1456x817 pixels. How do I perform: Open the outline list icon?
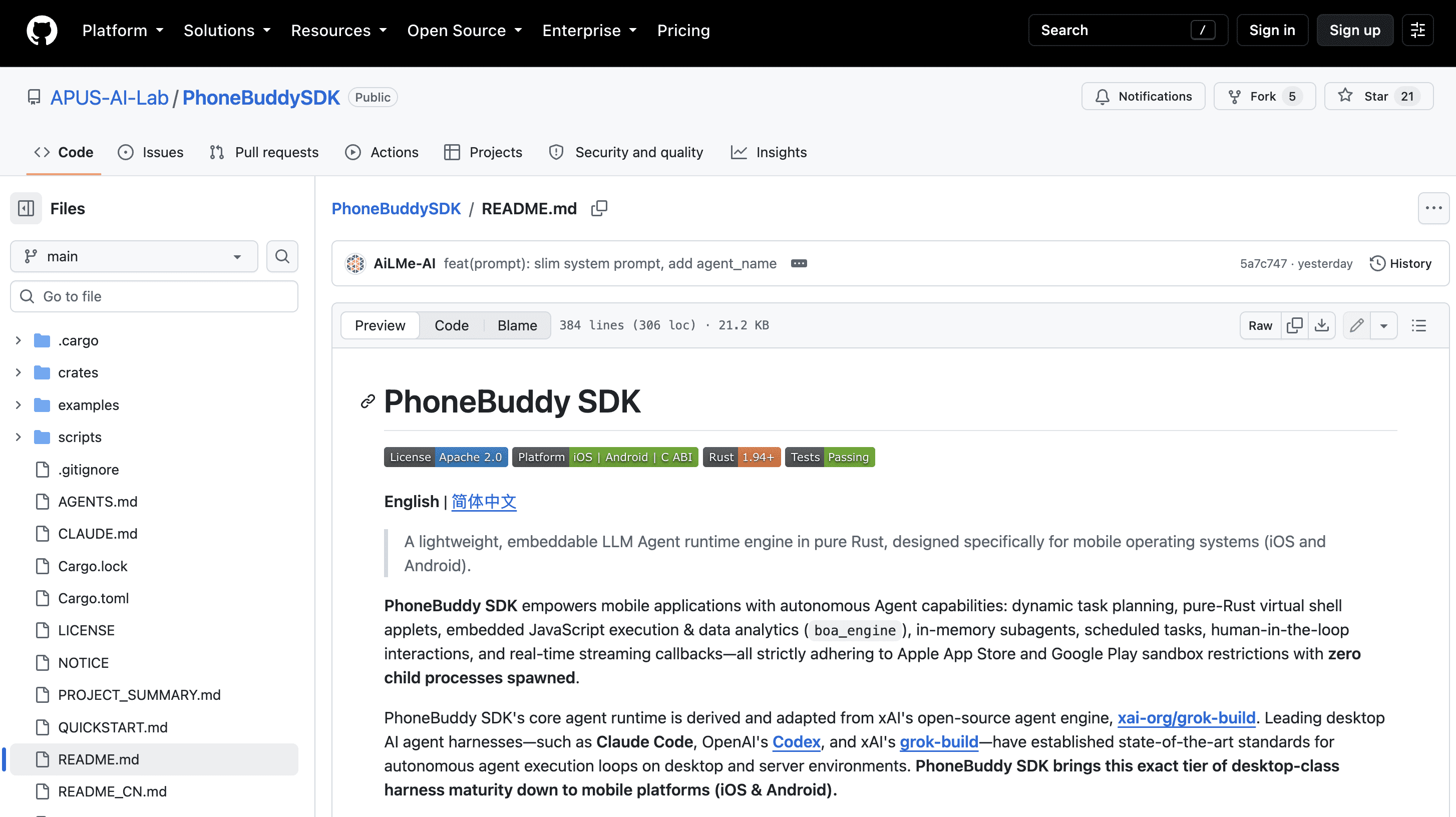[x=1418, y=325]
